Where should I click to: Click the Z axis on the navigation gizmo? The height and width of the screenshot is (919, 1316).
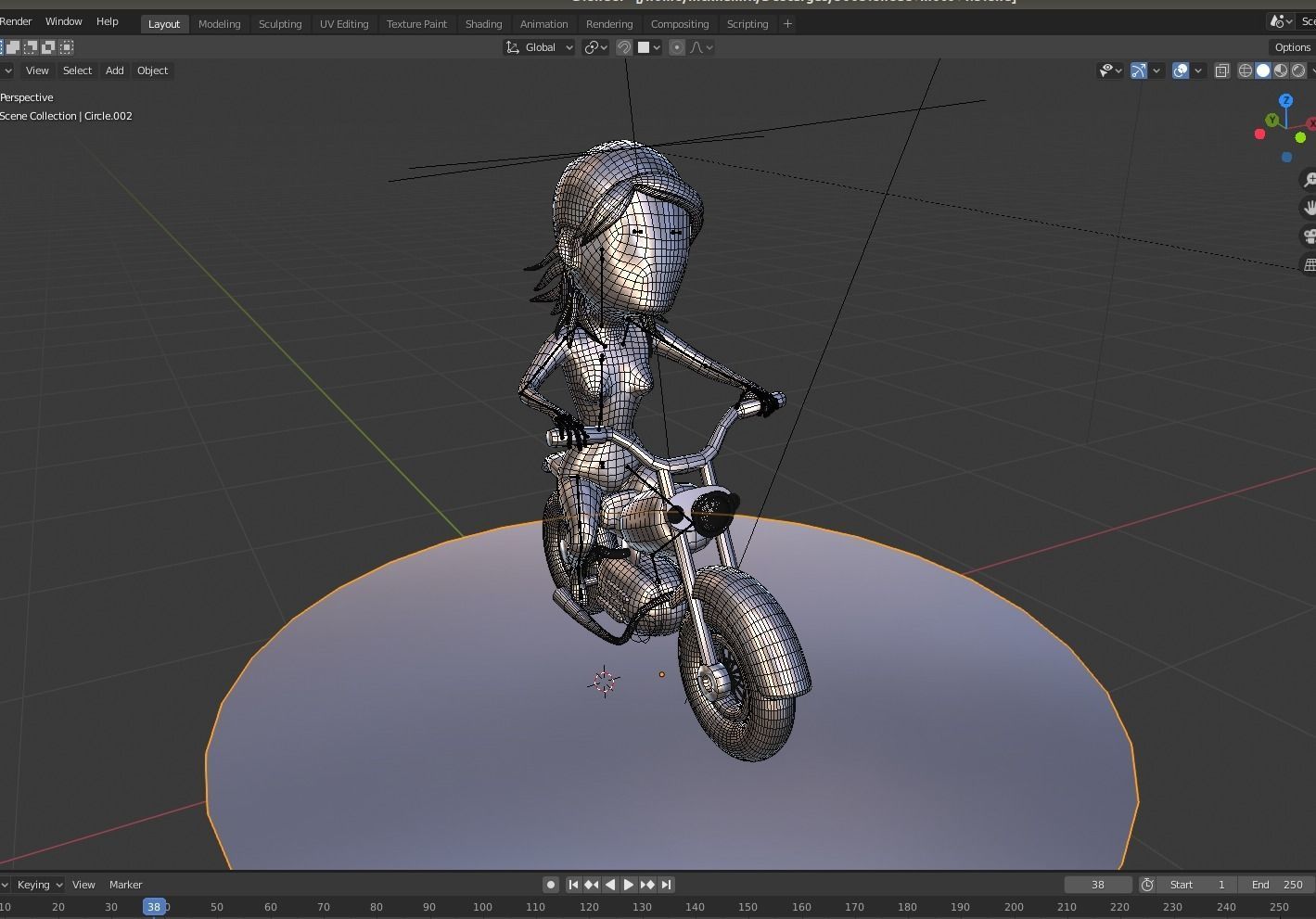tap(1285, 100)
